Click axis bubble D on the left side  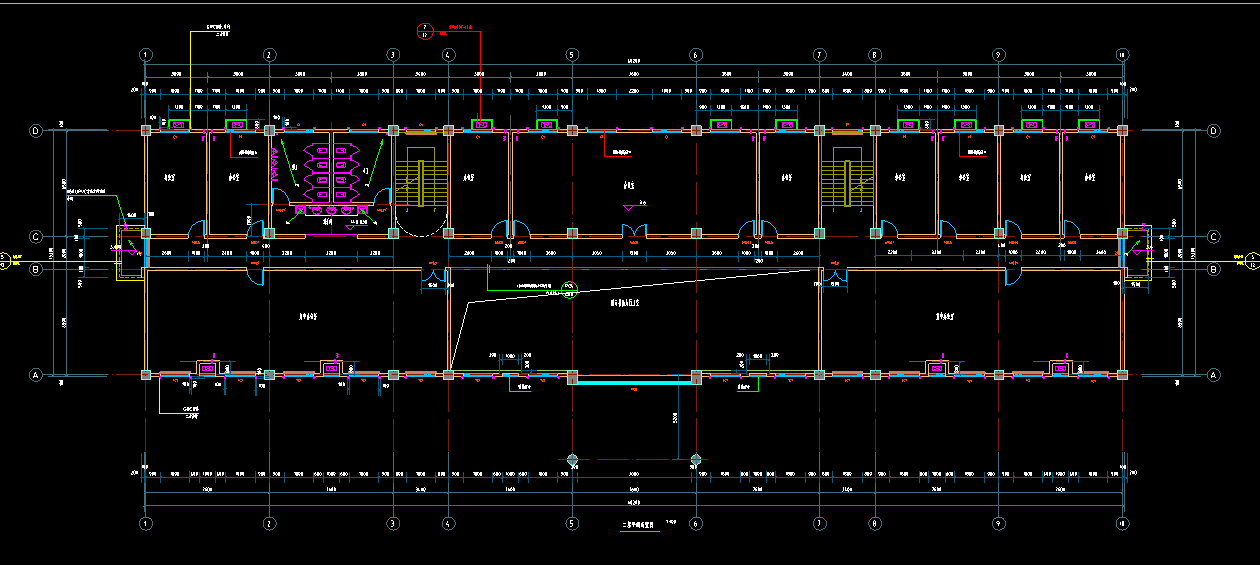(36, 131)
